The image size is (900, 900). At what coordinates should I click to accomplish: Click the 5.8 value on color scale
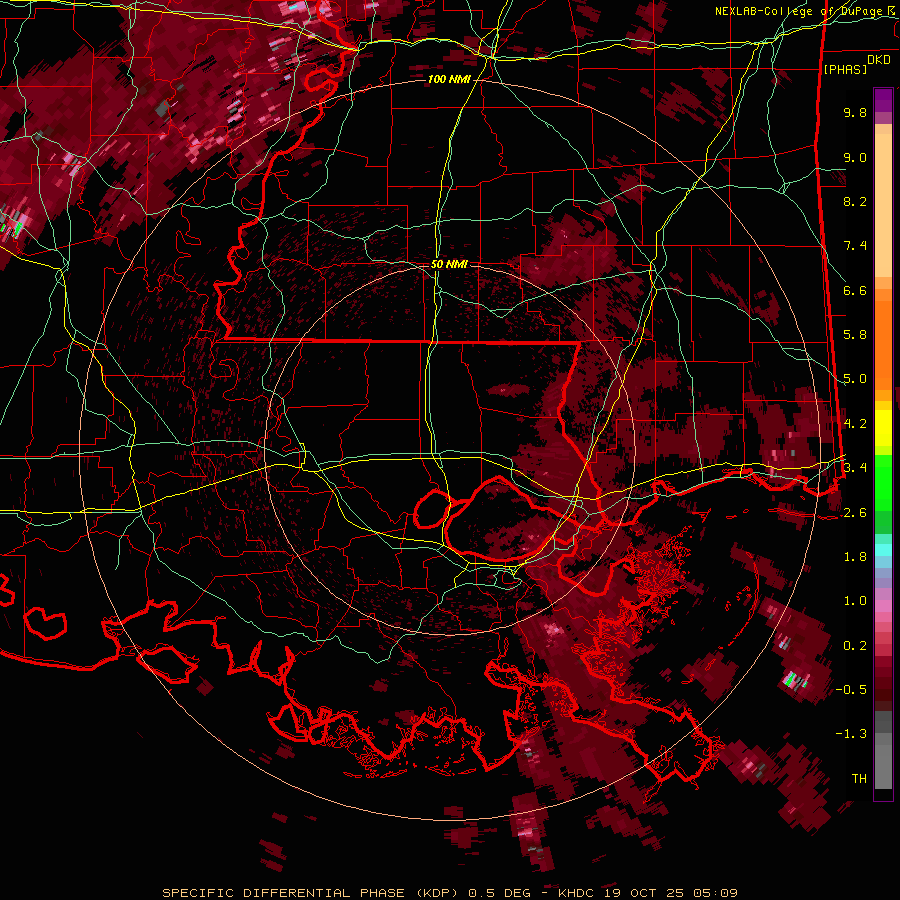click(855, 335)
